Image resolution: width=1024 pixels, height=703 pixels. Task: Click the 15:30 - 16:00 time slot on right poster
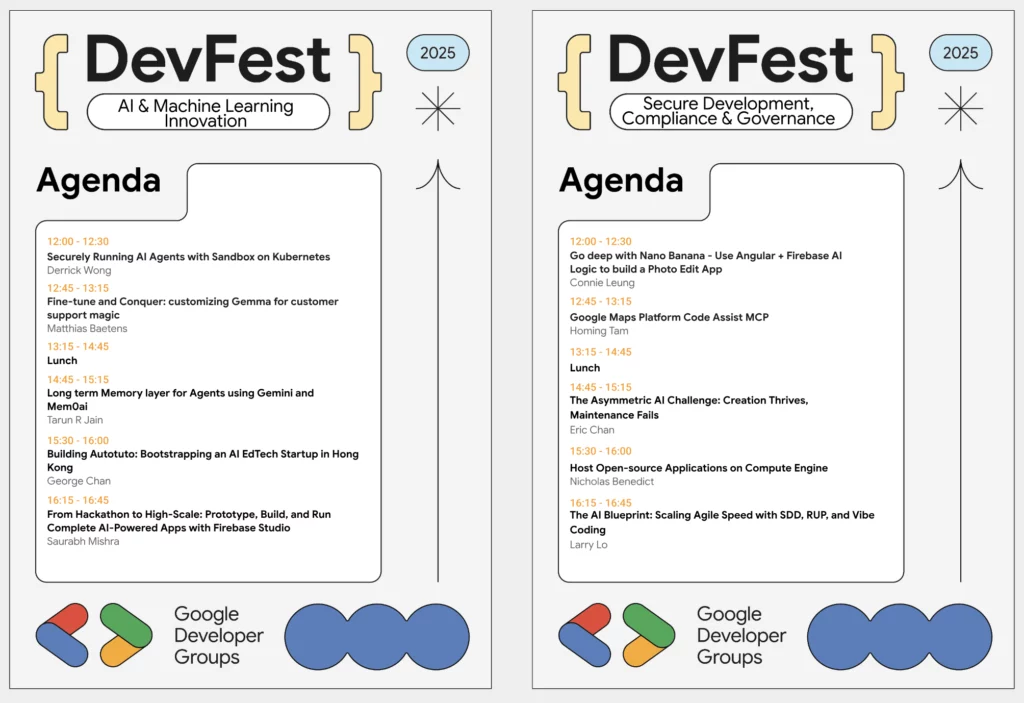[x=600, y=452]
